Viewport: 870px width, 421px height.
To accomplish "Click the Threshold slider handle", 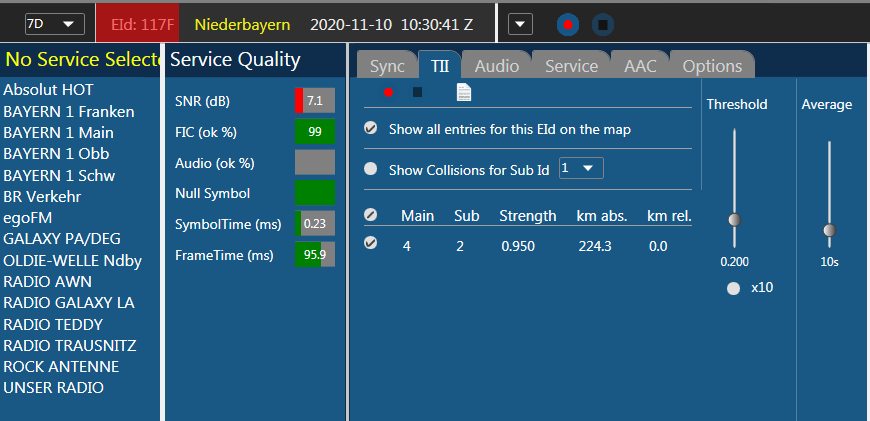I will coord(735,219).
